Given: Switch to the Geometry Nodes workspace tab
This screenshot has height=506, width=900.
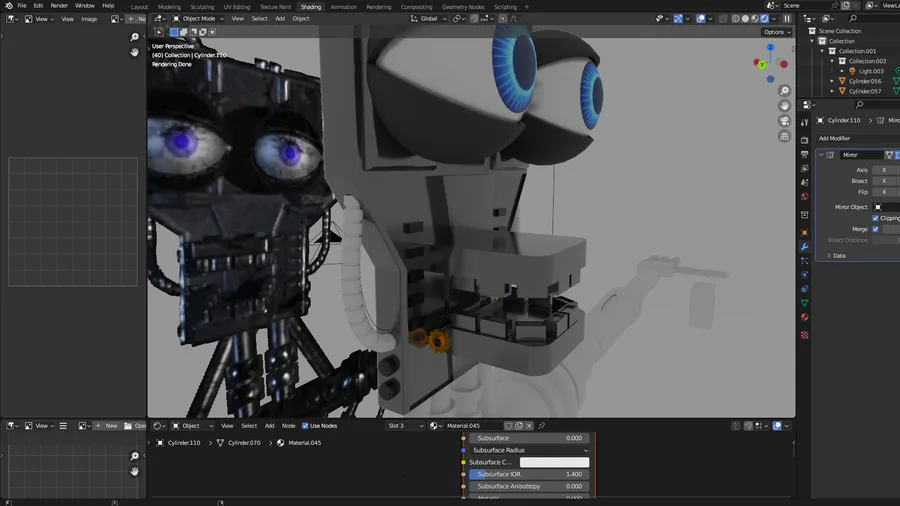Looking at the screenshot, I should pos(463,7).
